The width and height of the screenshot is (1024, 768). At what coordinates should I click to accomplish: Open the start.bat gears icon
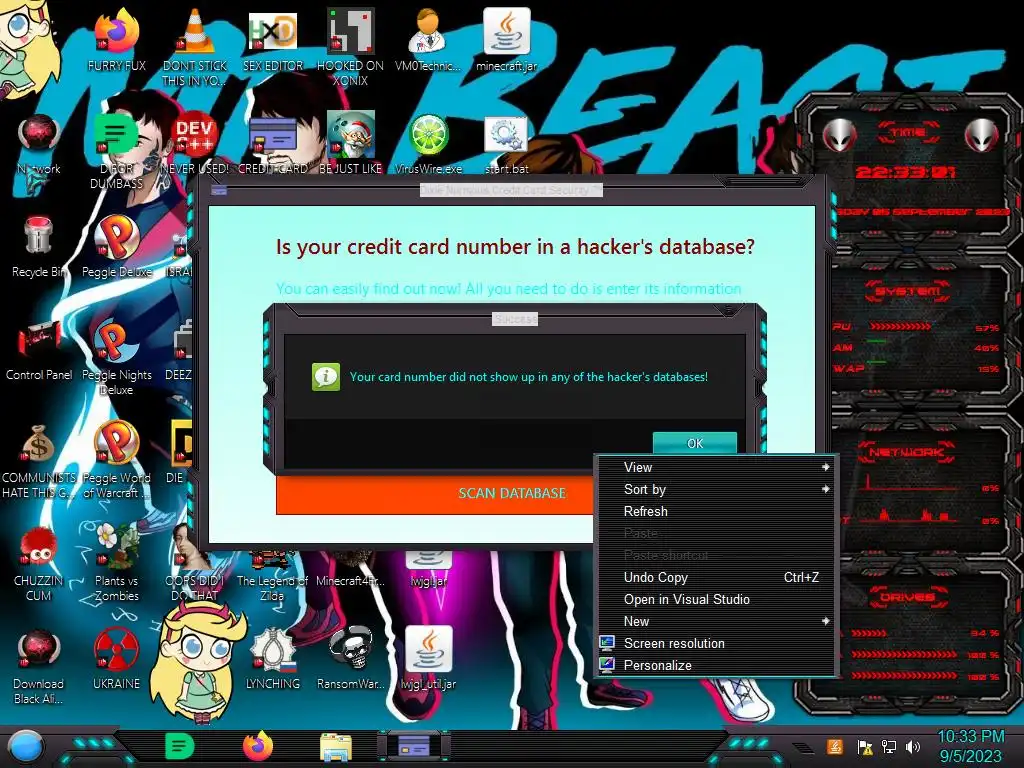pos(506,136)
